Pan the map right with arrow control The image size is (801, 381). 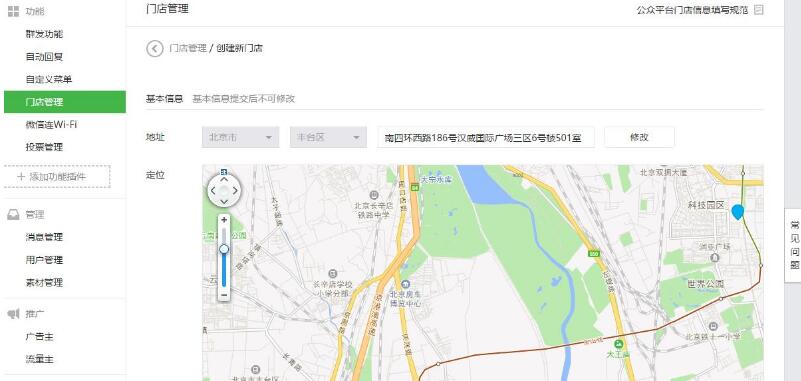coord(235,191)
